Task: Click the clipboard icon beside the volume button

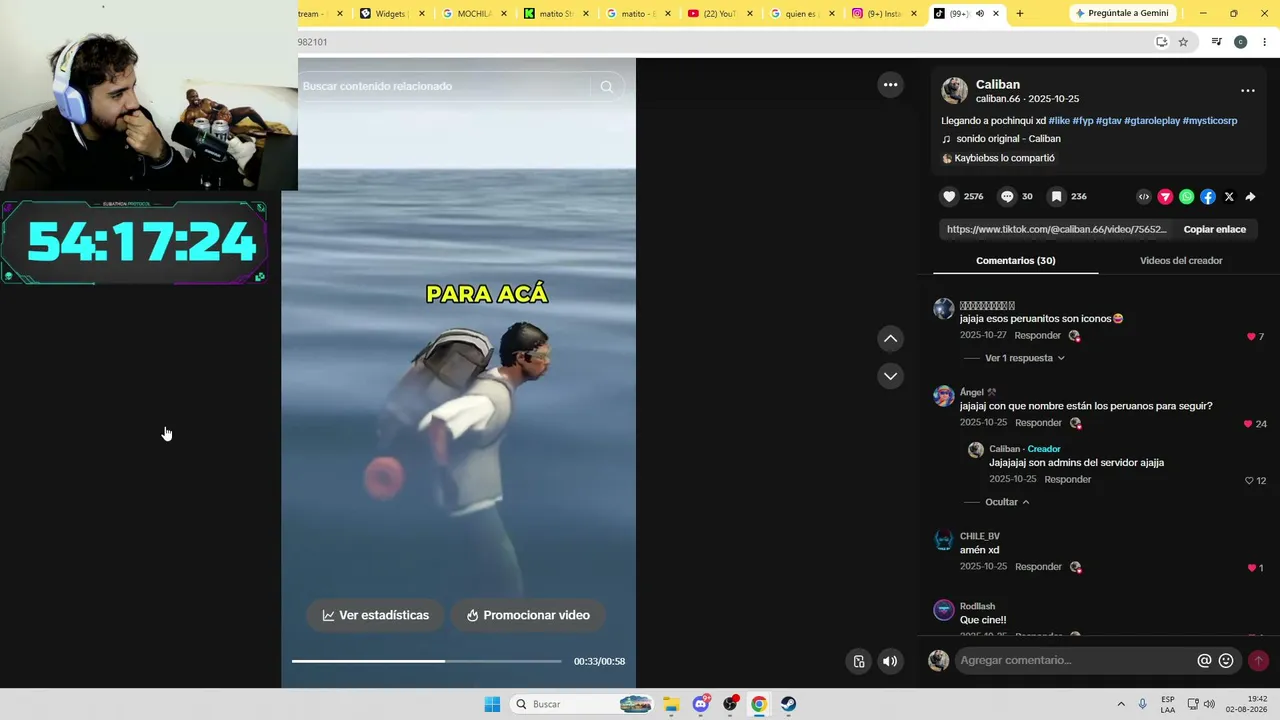Action: (858, 661)
